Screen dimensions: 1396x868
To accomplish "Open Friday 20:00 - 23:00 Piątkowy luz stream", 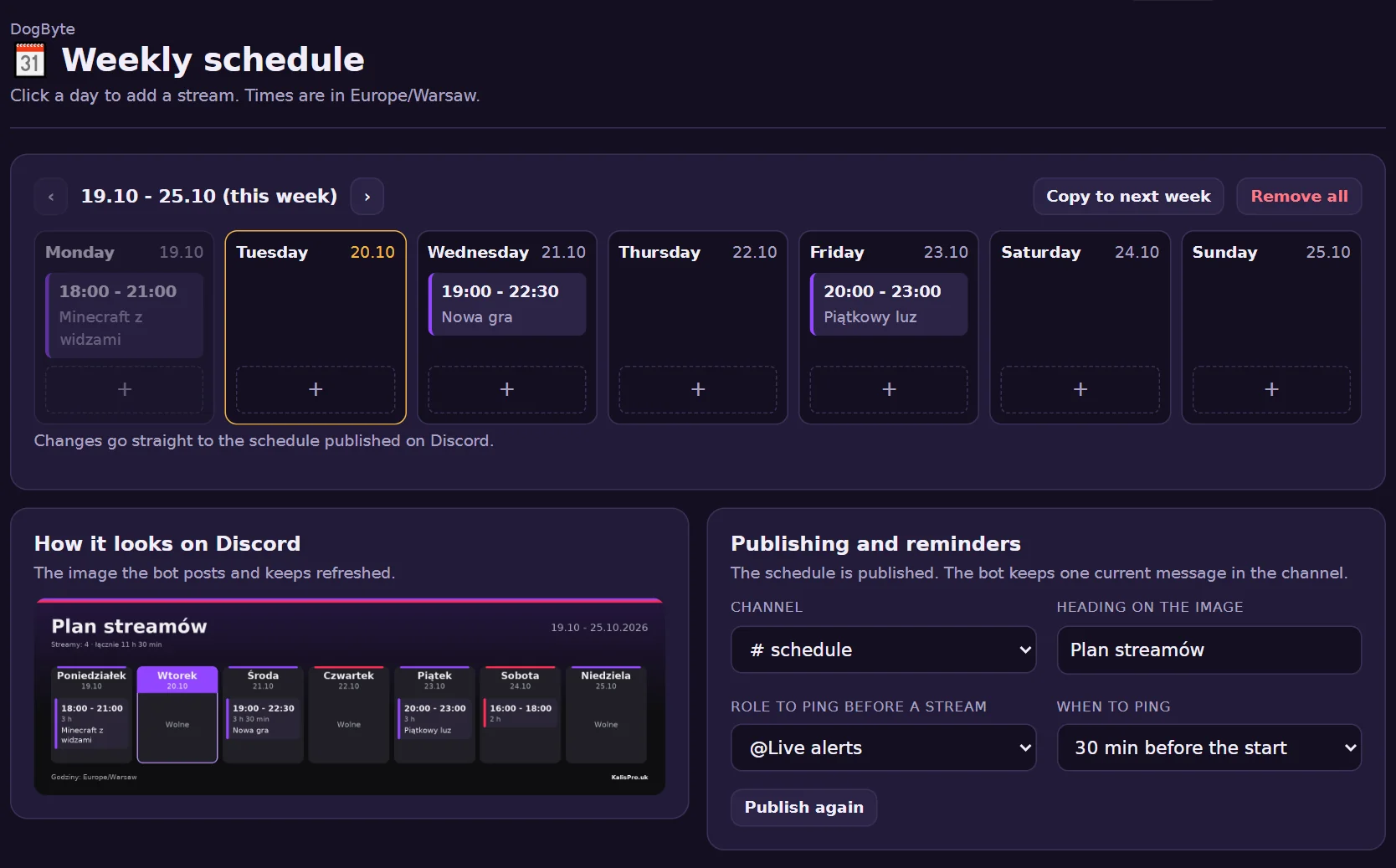I will click(889, 304).
